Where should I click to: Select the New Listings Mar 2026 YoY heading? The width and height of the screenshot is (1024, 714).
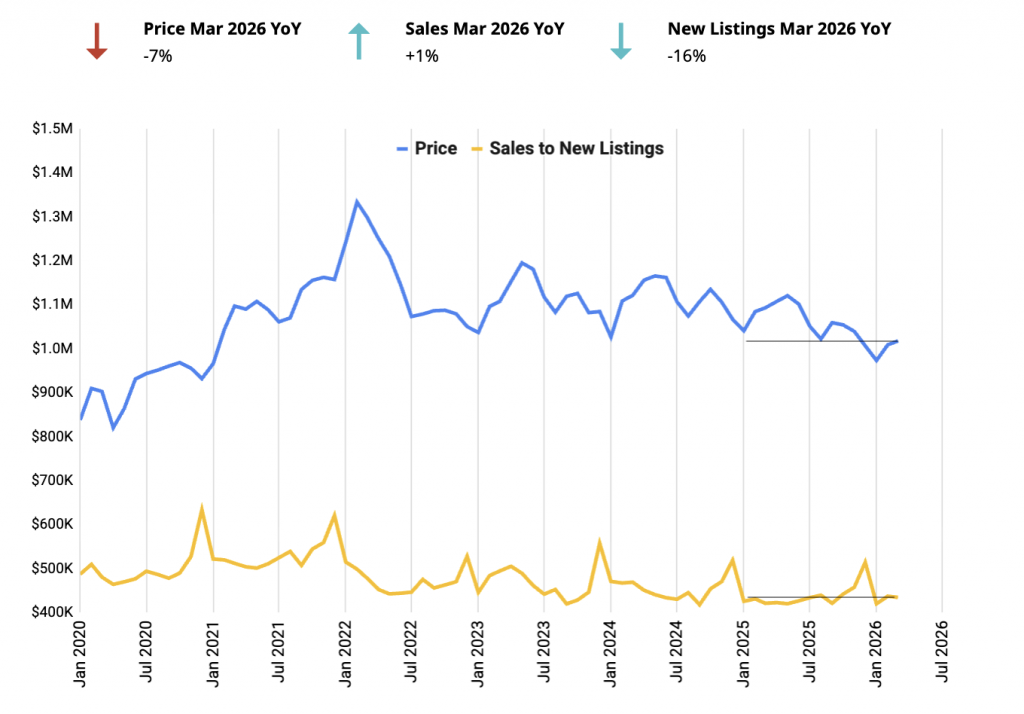(778, 29)
